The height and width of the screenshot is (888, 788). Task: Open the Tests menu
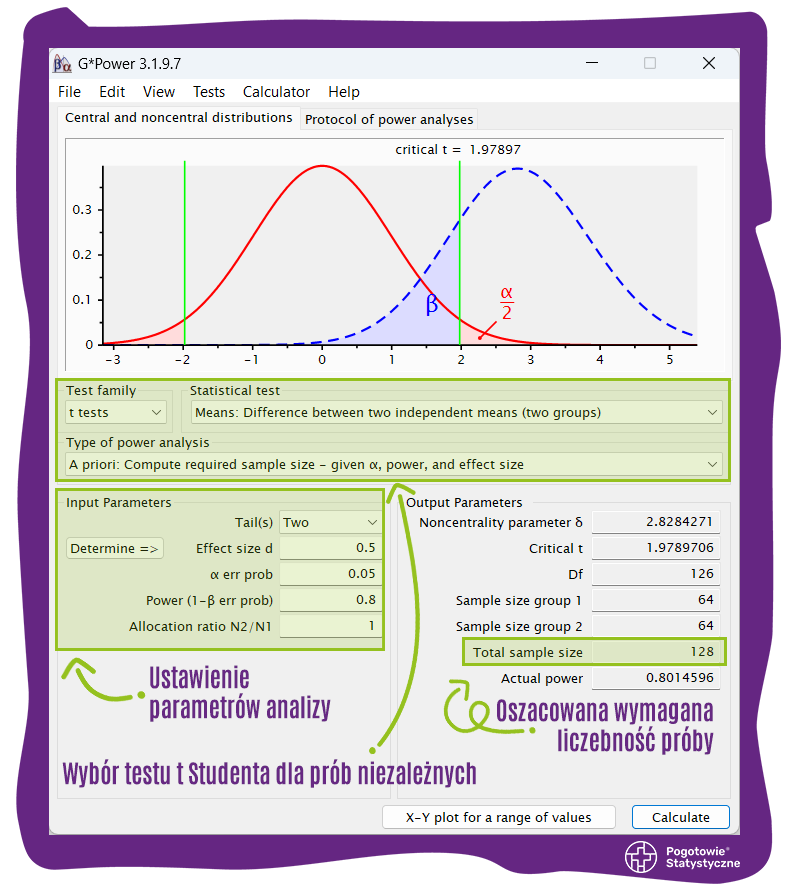[x=209, y=92]
